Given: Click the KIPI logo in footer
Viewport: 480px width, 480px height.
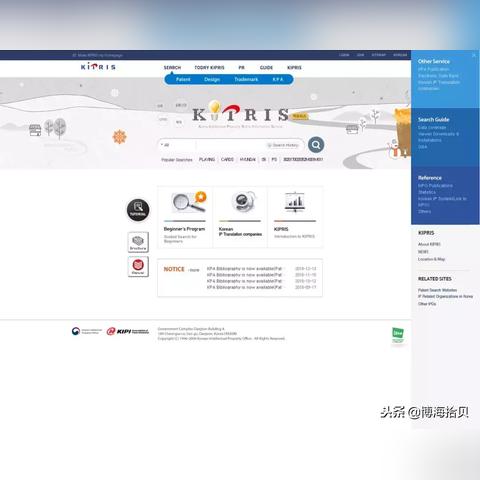Looking at the screenshot, I should coord(128,331).
